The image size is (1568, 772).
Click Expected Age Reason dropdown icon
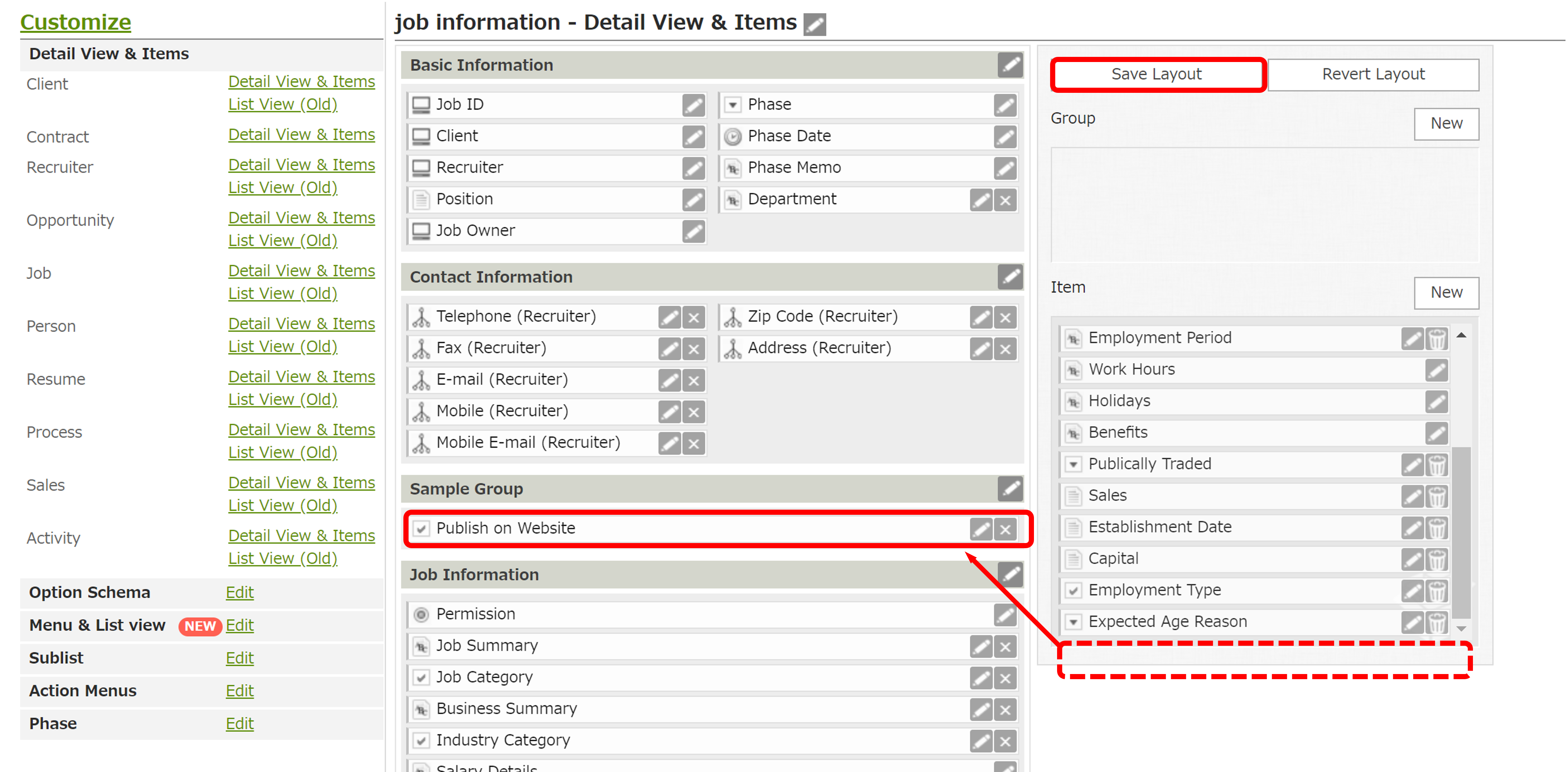click(1073, 622)
